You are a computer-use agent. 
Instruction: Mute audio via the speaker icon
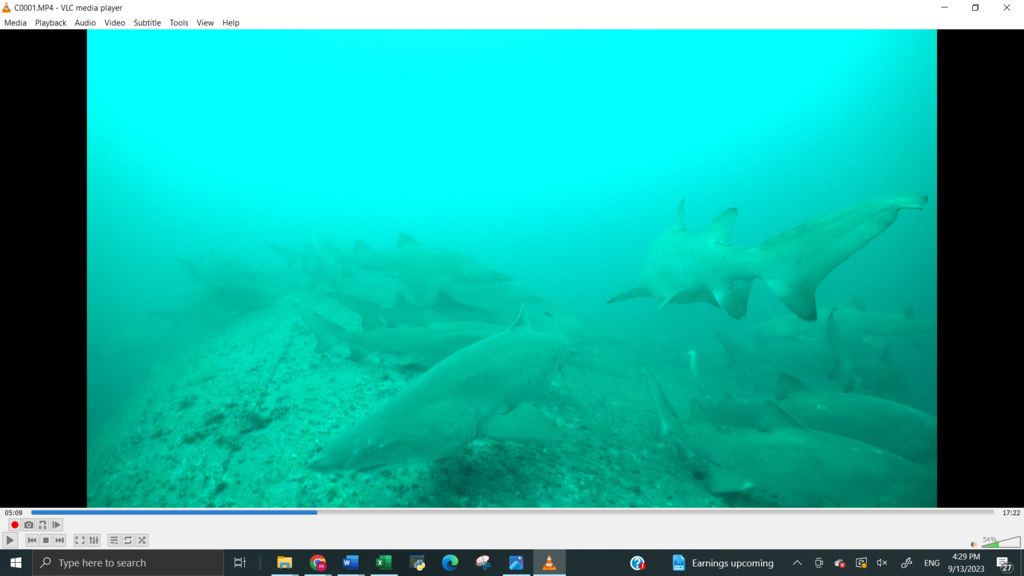click(974, 544)
